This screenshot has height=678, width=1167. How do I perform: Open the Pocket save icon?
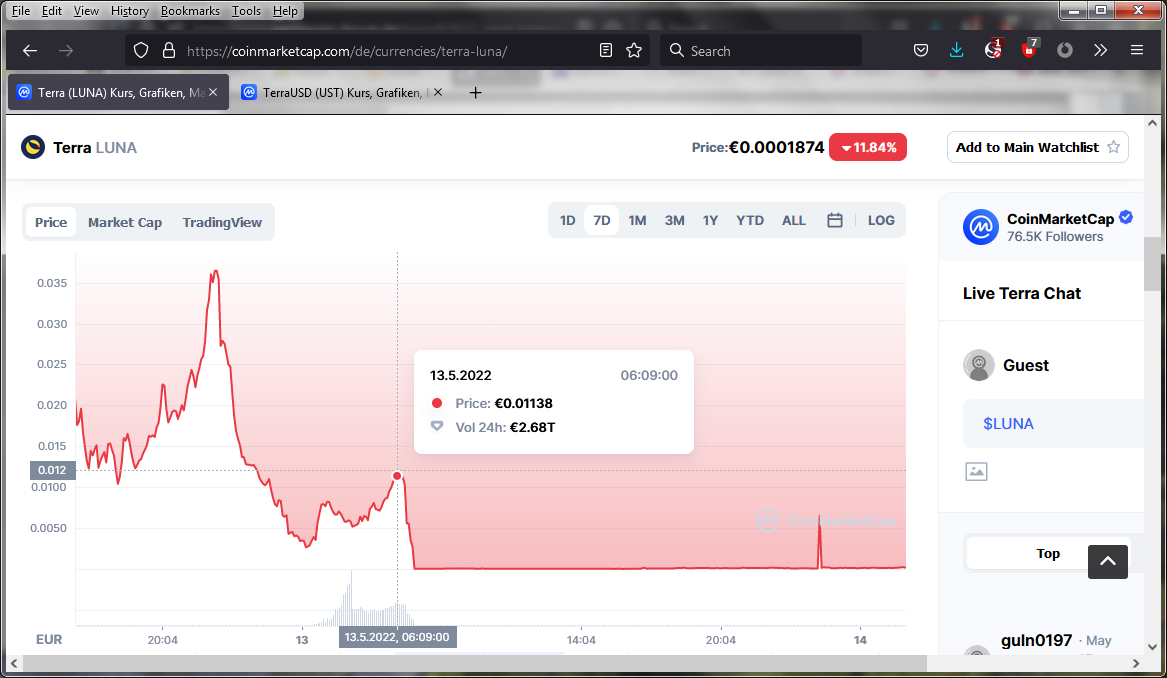point(921,51)
